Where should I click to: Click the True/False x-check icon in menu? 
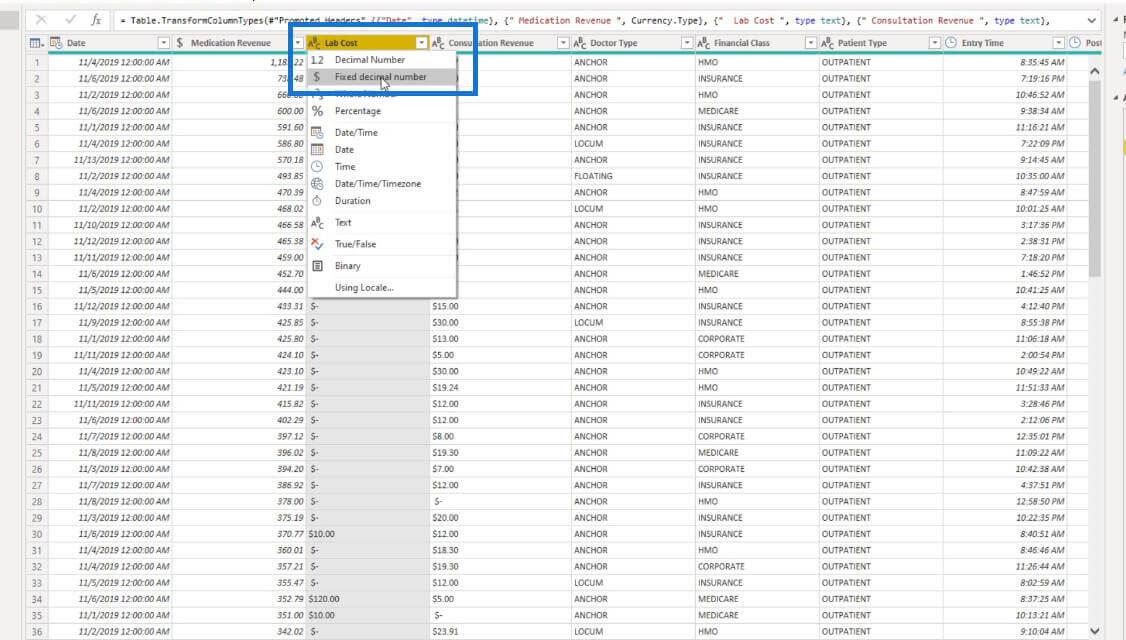click(x=317, y=244)
